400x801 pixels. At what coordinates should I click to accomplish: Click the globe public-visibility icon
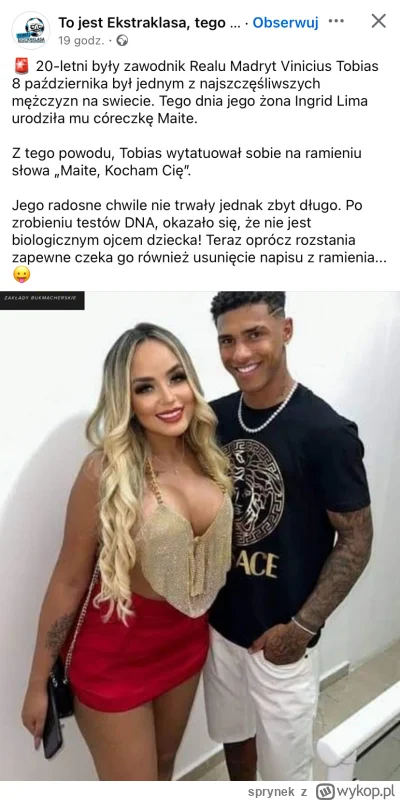pos(122,41)
